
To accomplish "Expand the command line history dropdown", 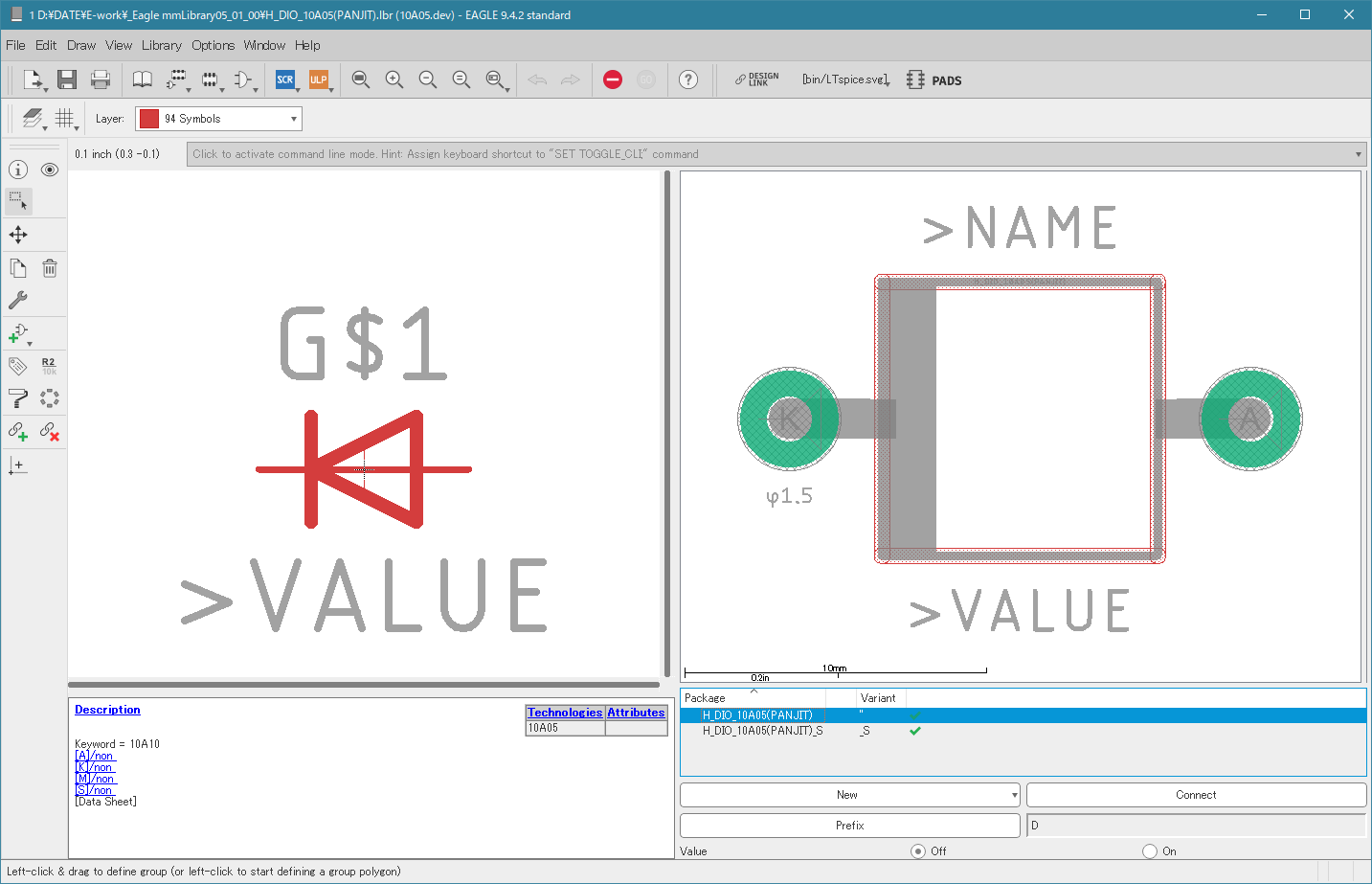I will pyautogui.click(x=1358, y=154).
